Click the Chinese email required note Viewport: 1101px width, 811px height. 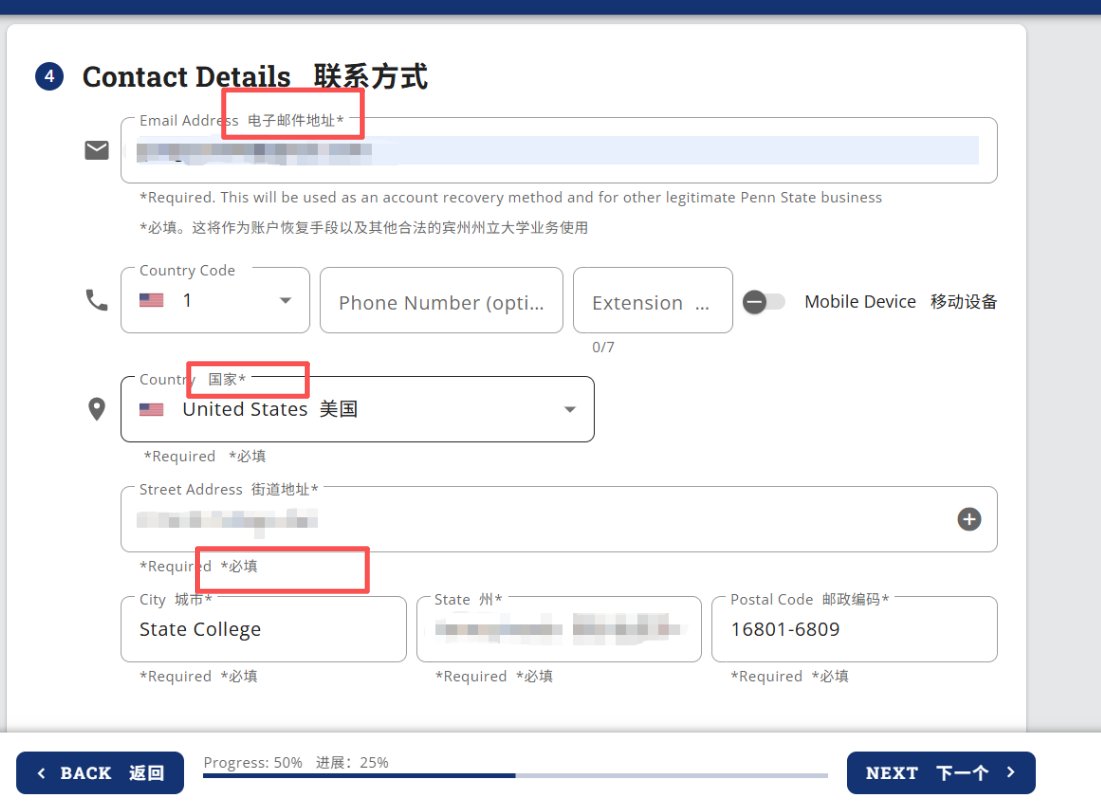(364, 228)
